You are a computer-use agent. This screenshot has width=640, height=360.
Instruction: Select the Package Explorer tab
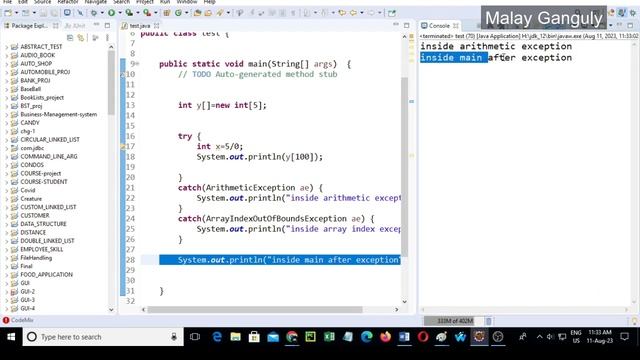(x=29, y=26)
